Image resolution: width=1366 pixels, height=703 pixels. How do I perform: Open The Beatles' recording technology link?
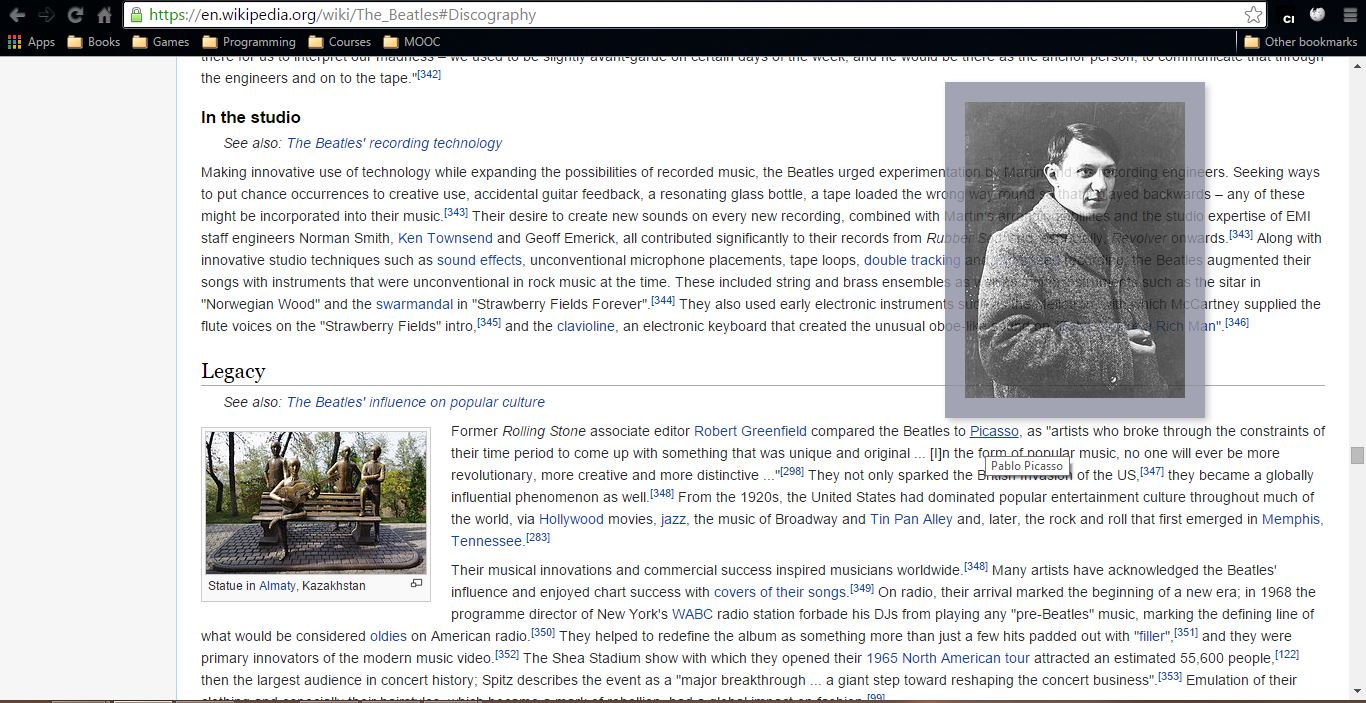(x=394, y=143)
